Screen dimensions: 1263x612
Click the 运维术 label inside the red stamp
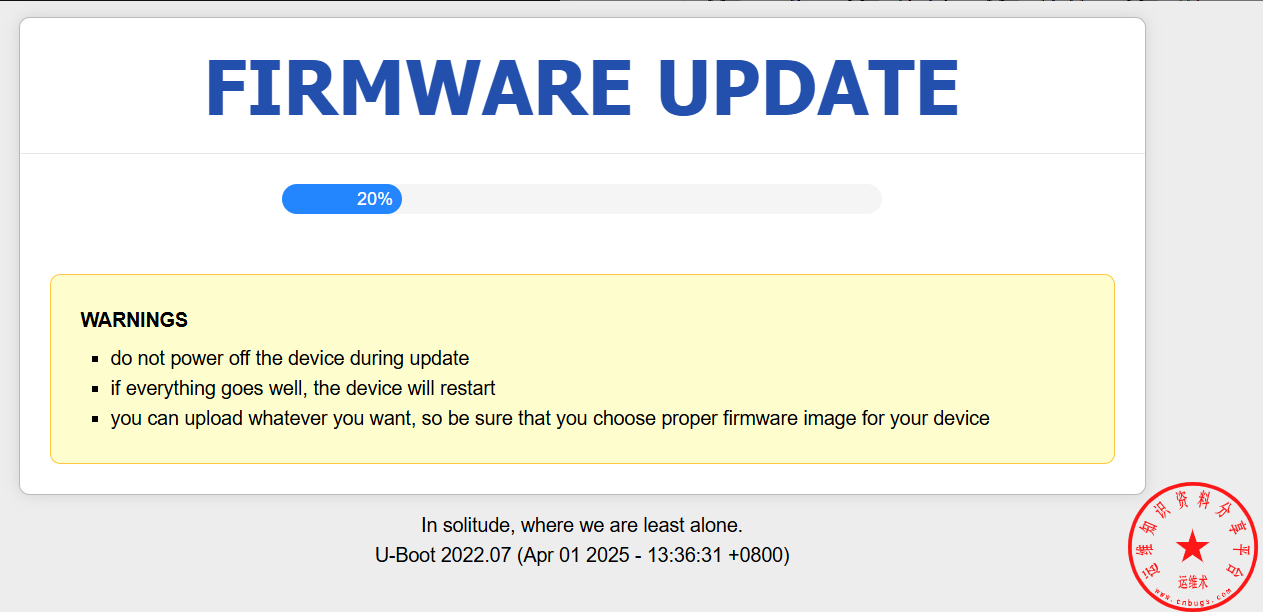(1193, 581)
